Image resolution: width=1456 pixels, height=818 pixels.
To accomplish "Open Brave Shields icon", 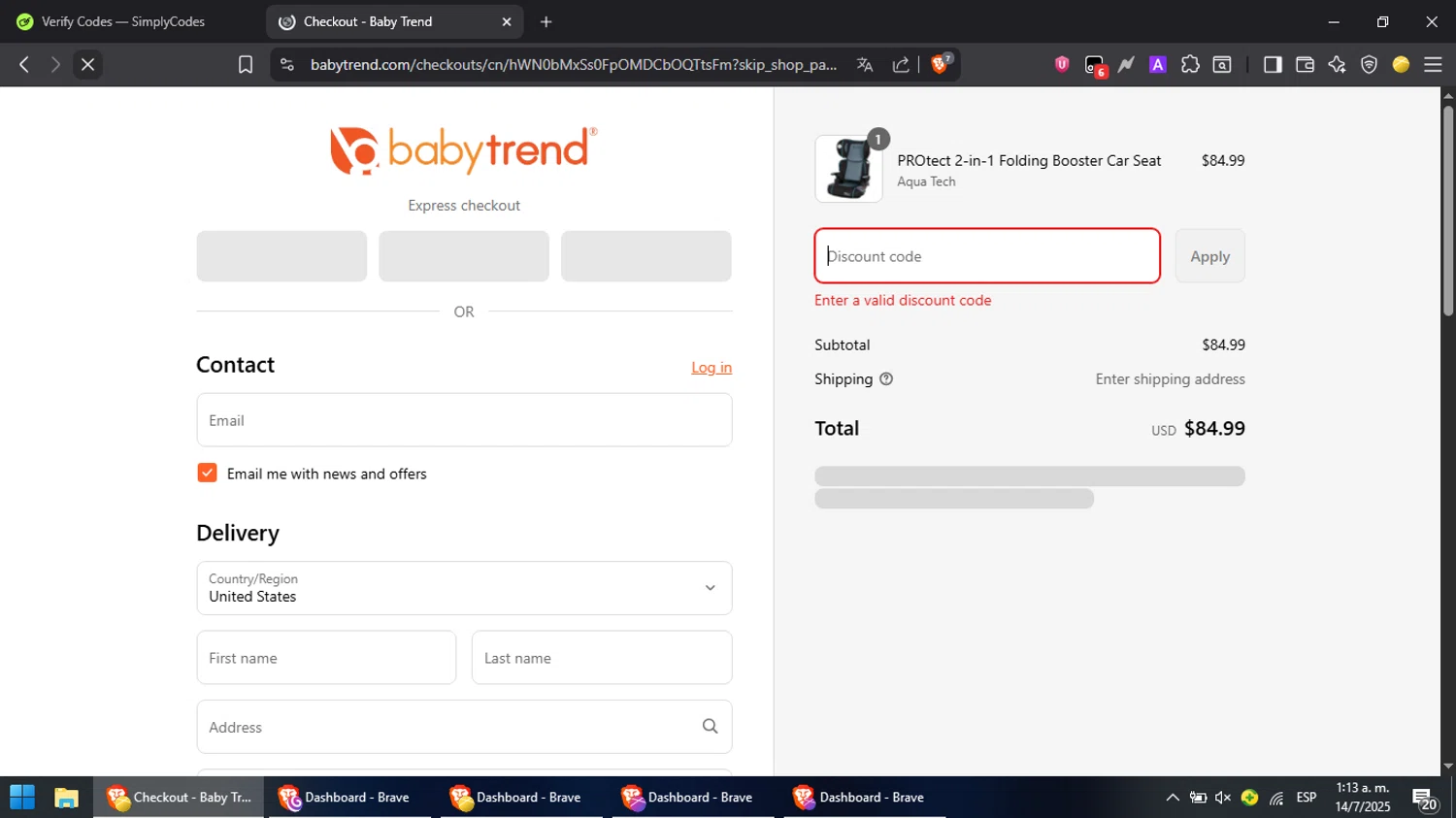I will pyautogui.click(x=941, y=63).
